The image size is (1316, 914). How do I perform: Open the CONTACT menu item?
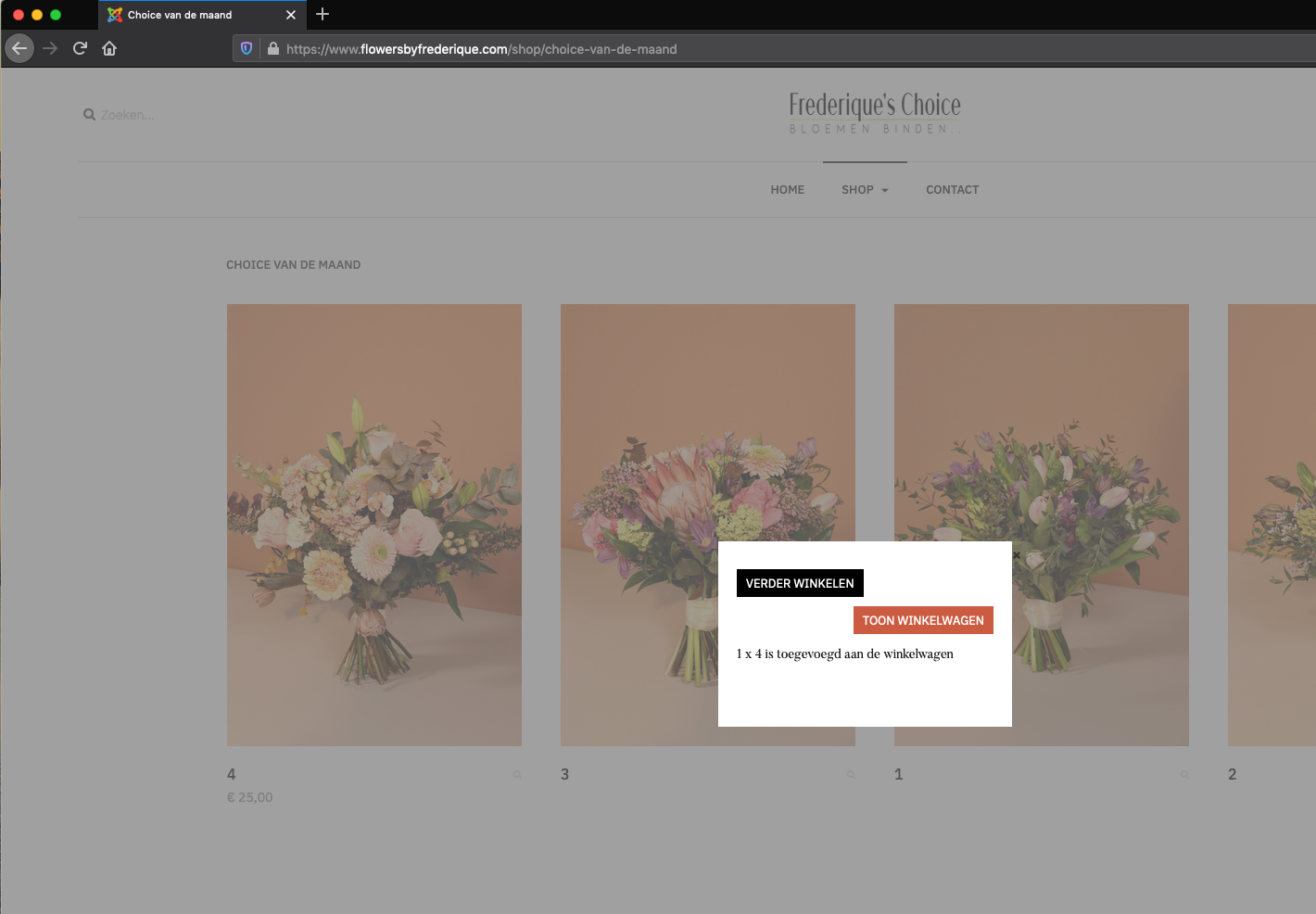pyautogui.click(x=952, y=190)
